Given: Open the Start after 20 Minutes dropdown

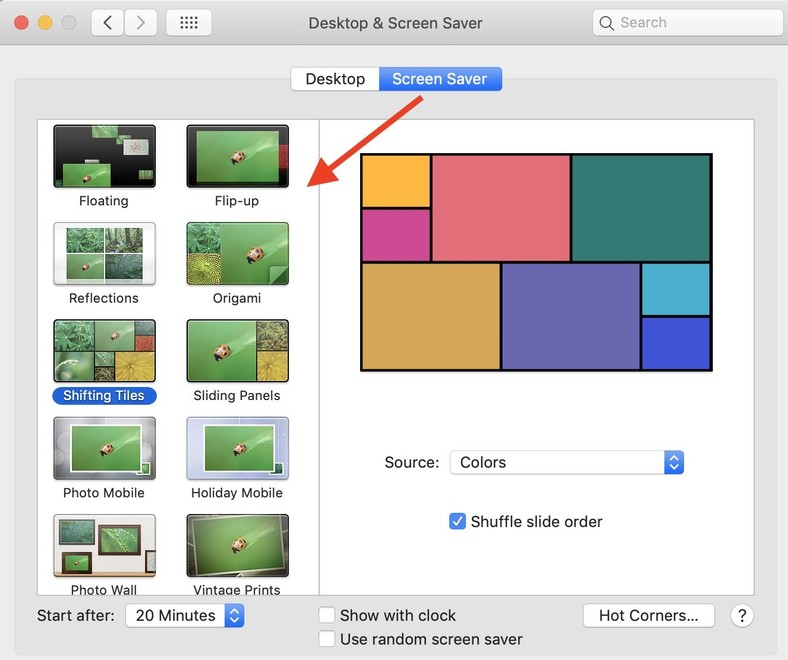Looking at the screenshot, I should [185, 615].
